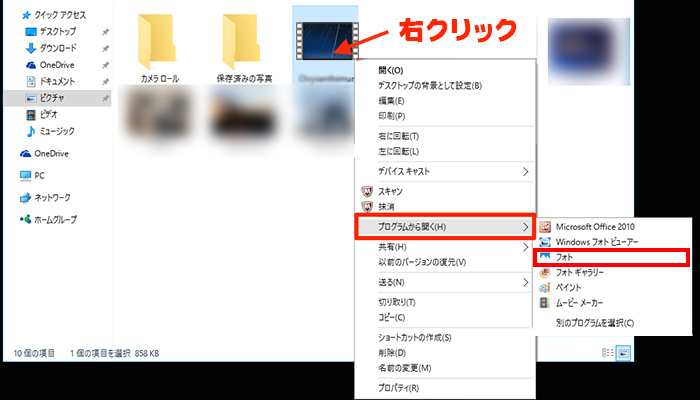
Task: Select デスクトップの背景として設定(B)
Action: coord(430,86)
